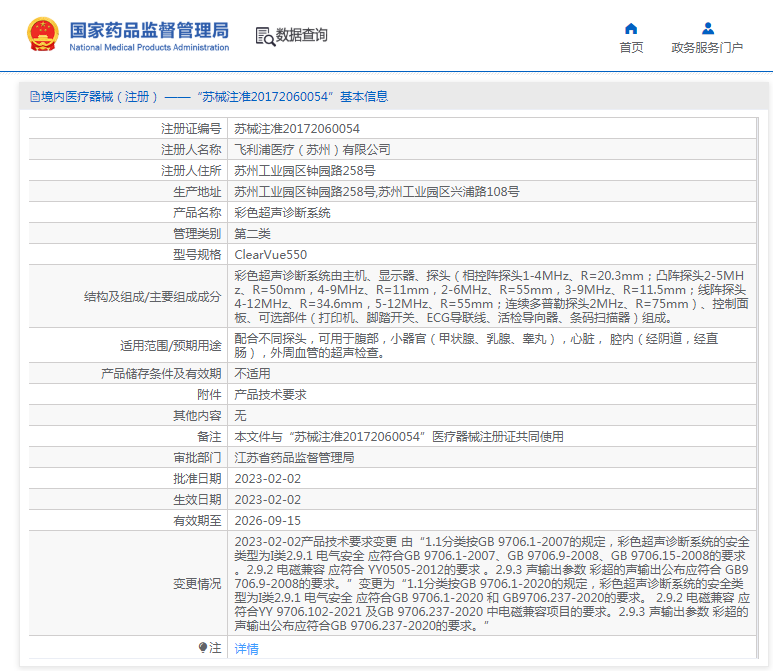
Task: Click expiry date 2026-09-15
Action: pyautogui.click(x=268, y=521)
